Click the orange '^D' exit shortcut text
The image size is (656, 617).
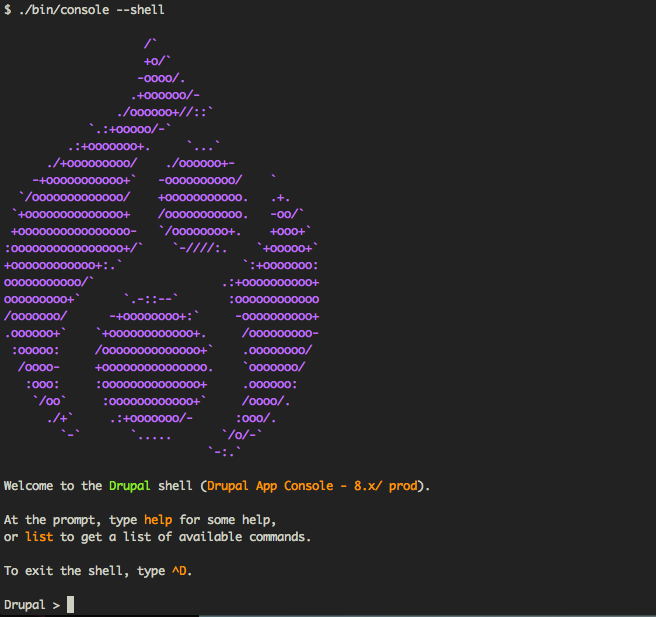pos(179,571)
